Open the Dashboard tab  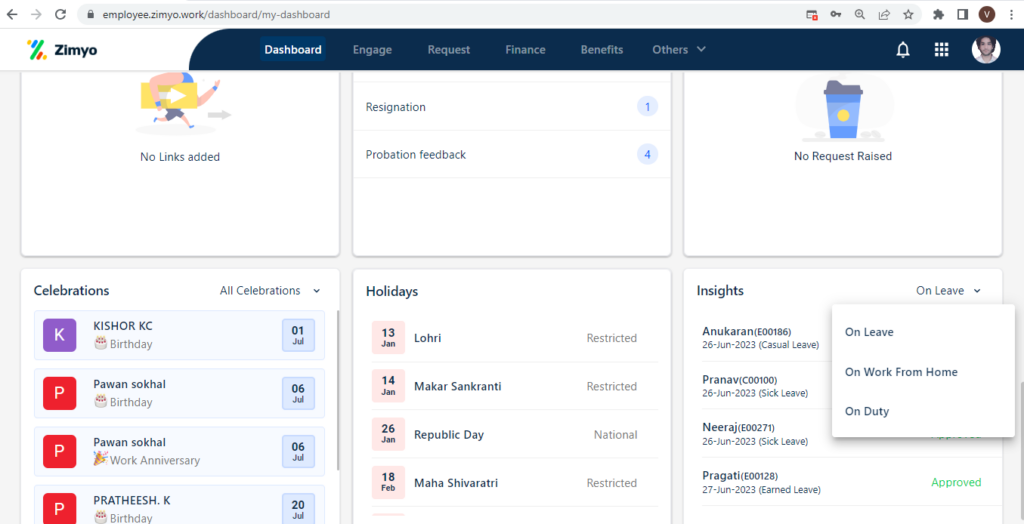[x=293, y=50]
